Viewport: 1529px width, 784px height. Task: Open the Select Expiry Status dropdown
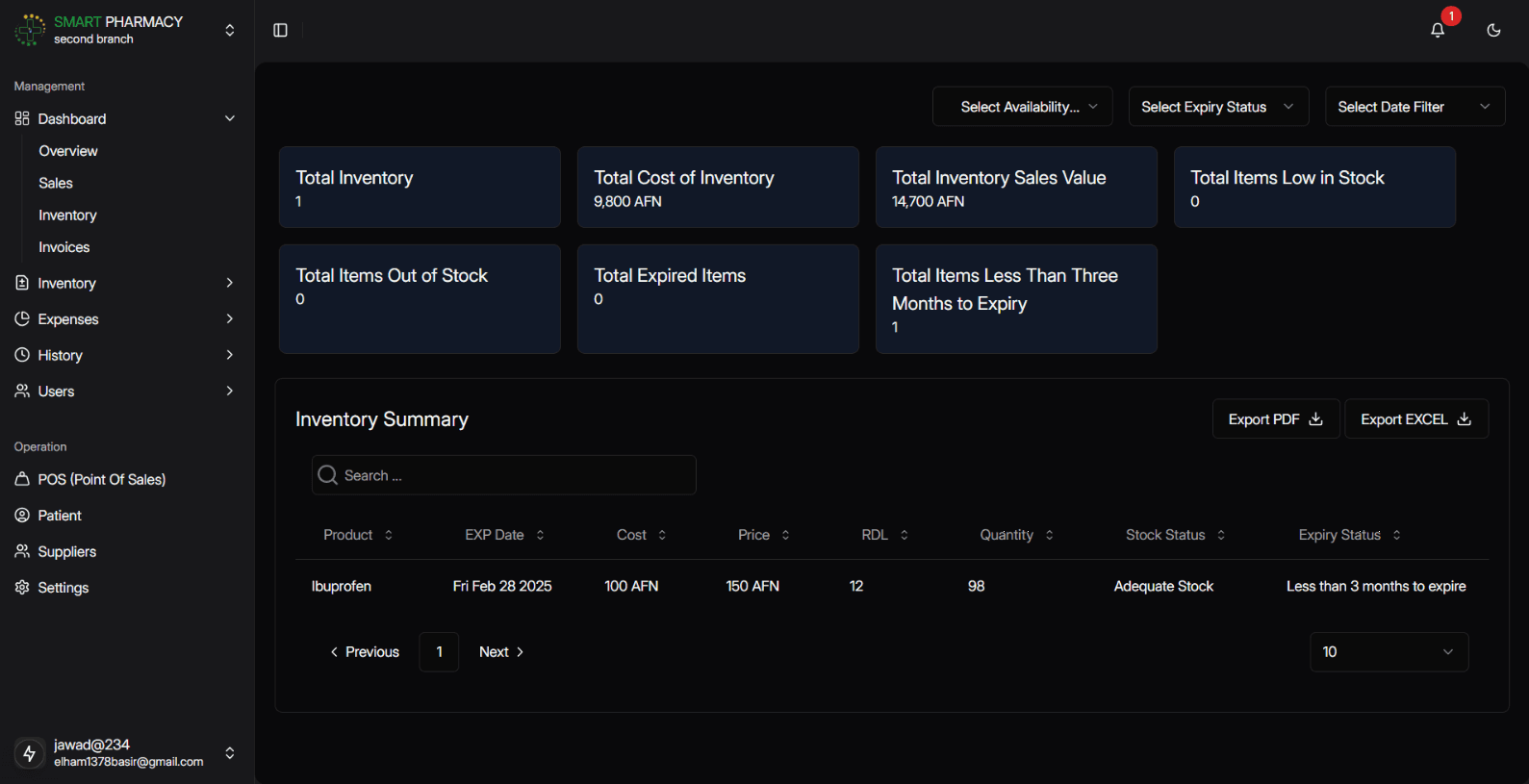pos(1217,107)
